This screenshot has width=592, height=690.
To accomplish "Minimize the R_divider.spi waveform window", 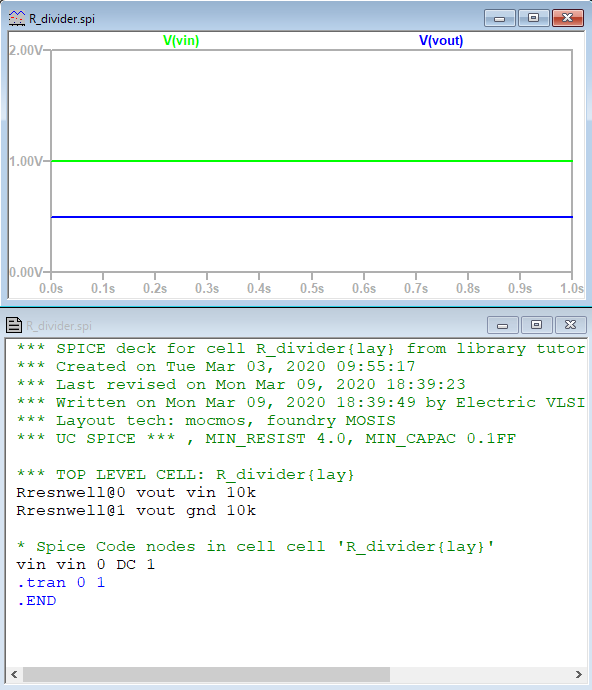I will 500,18.
